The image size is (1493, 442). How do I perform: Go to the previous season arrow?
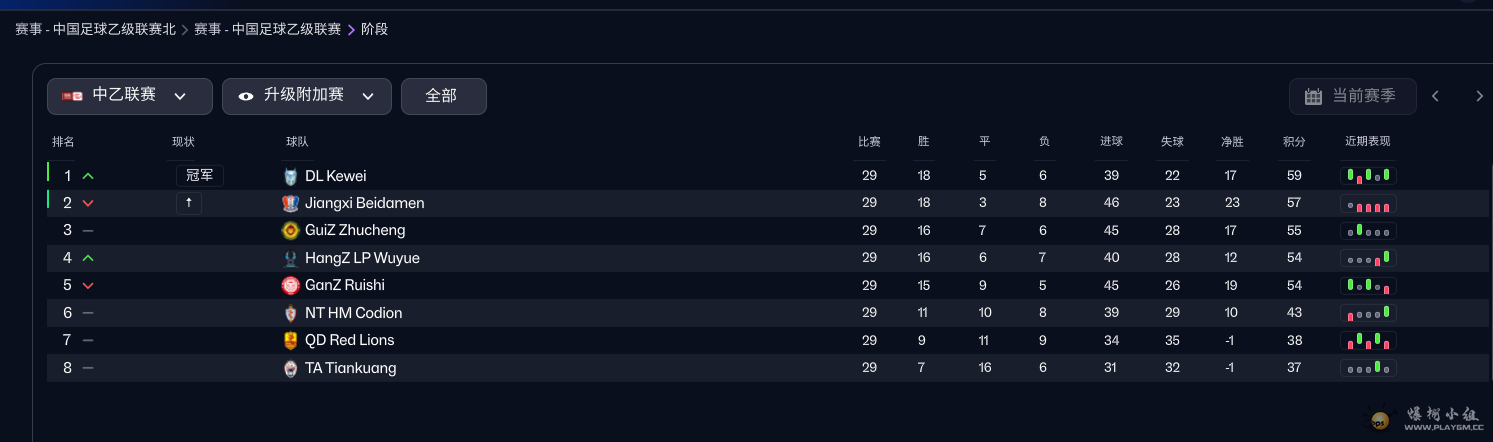pos(1435,96)
